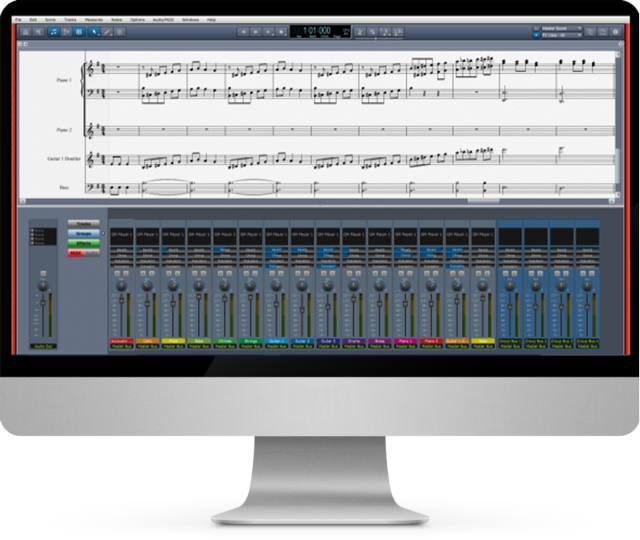Click the Rewind button in the transport
Screen dimensions: 640x540
(243, 32)
